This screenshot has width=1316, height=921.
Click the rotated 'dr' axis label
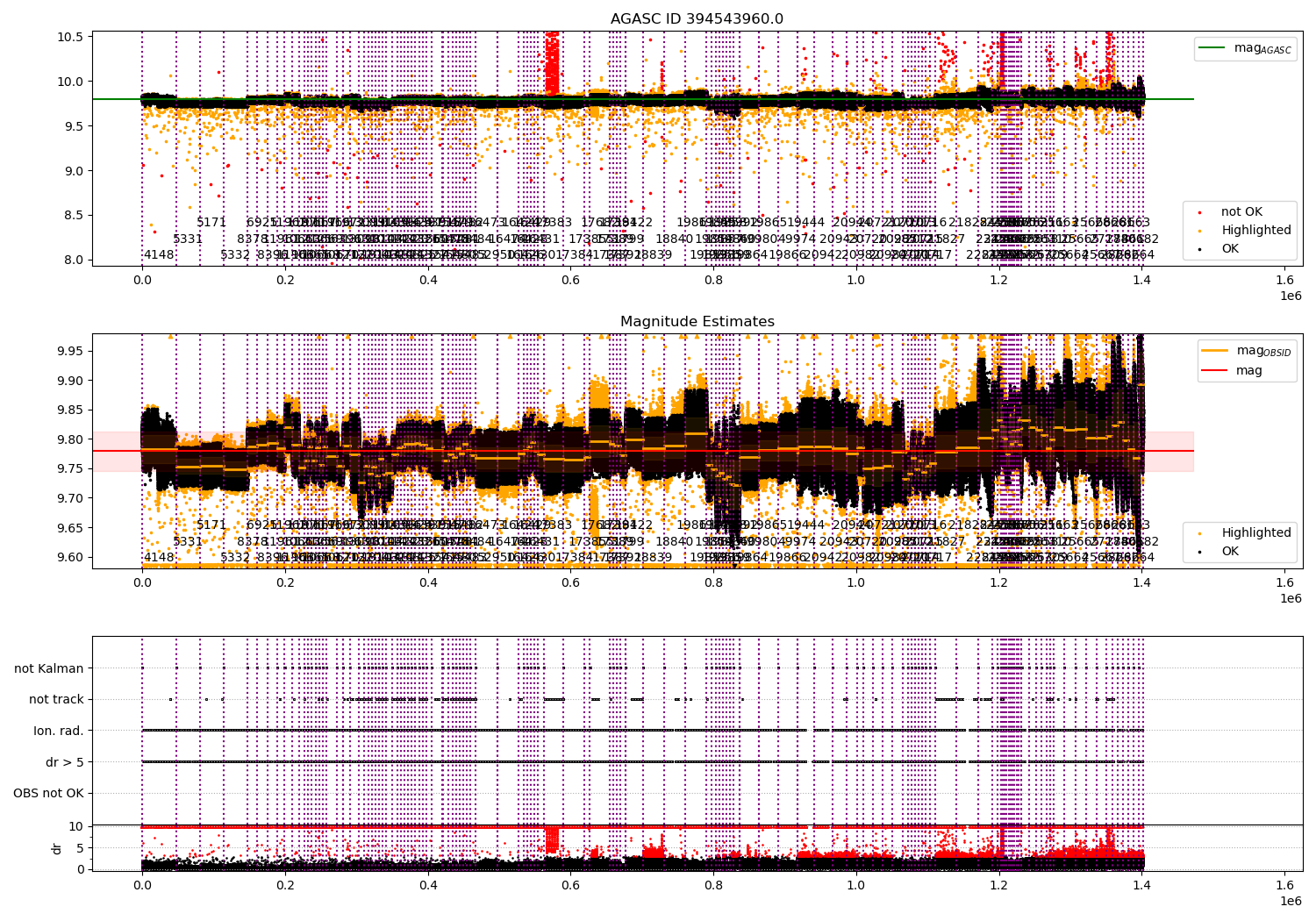tap(57, 848)
